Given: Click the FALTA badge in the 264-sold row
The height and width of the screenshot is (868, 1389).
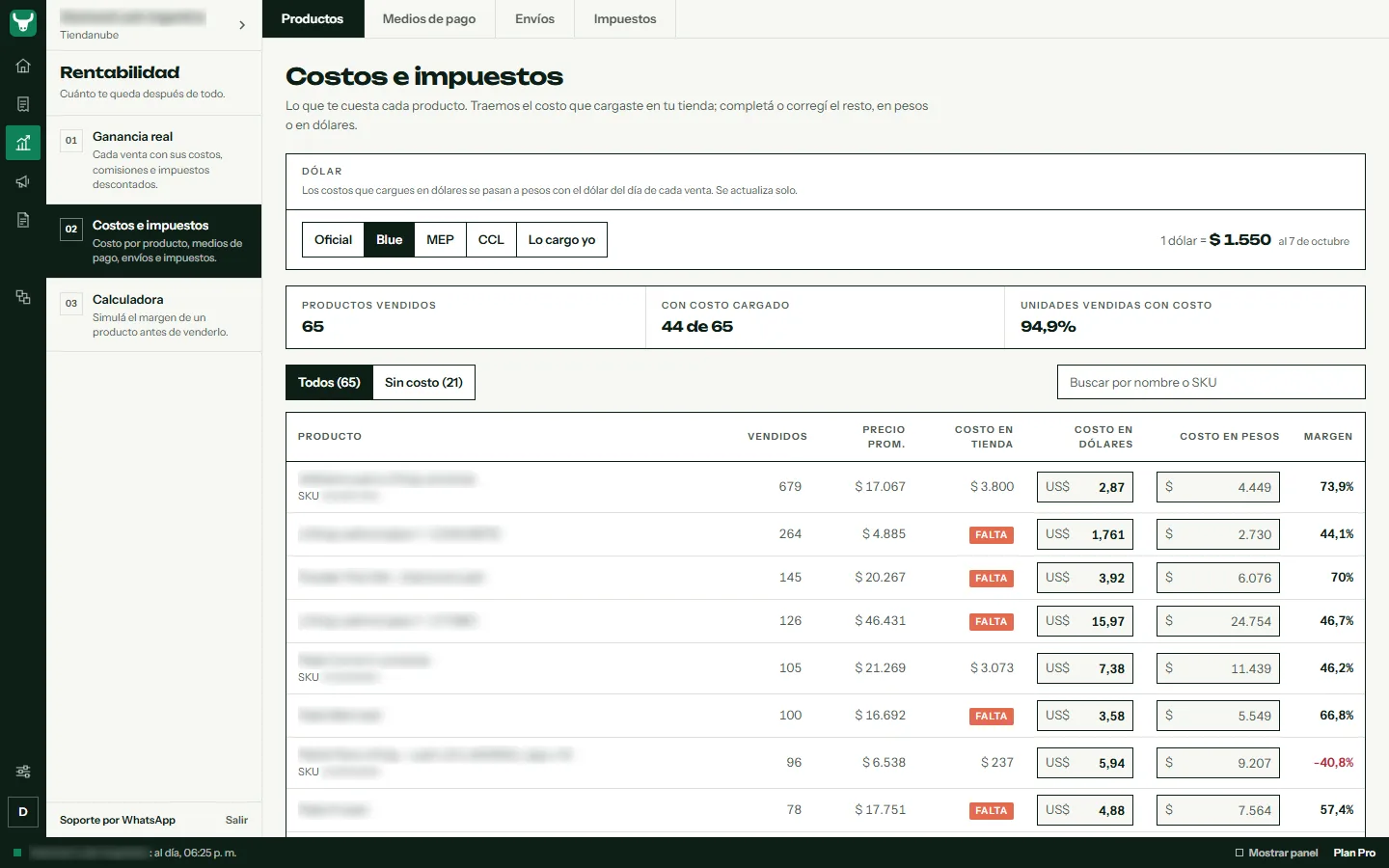Looking at the screenshot, I should 992,534.
